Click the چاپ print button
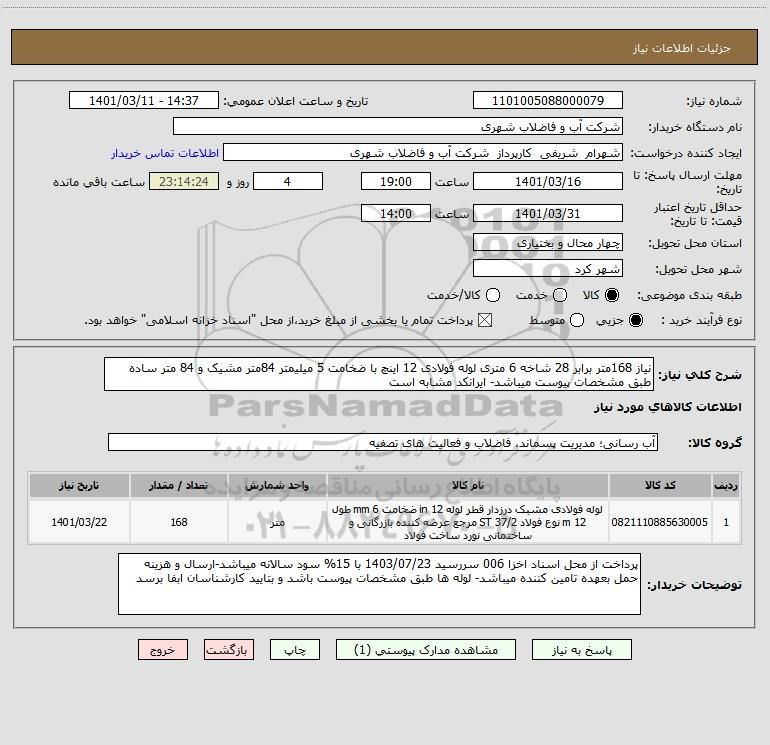This screenshot has height=745, width=770. [295, 650]
